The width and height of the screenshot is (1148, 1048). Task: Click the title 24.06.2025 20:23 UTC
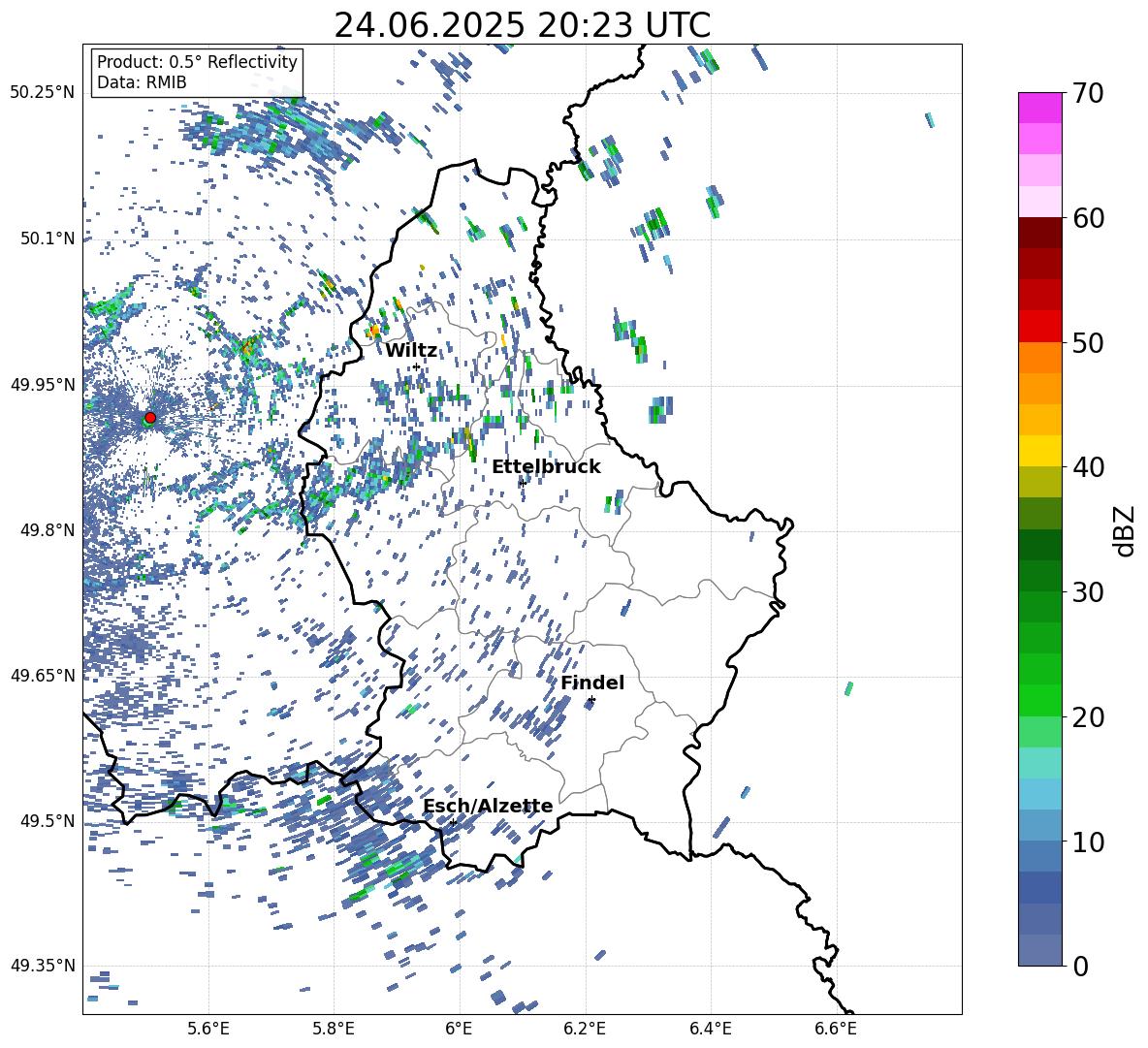pos(522,26)
